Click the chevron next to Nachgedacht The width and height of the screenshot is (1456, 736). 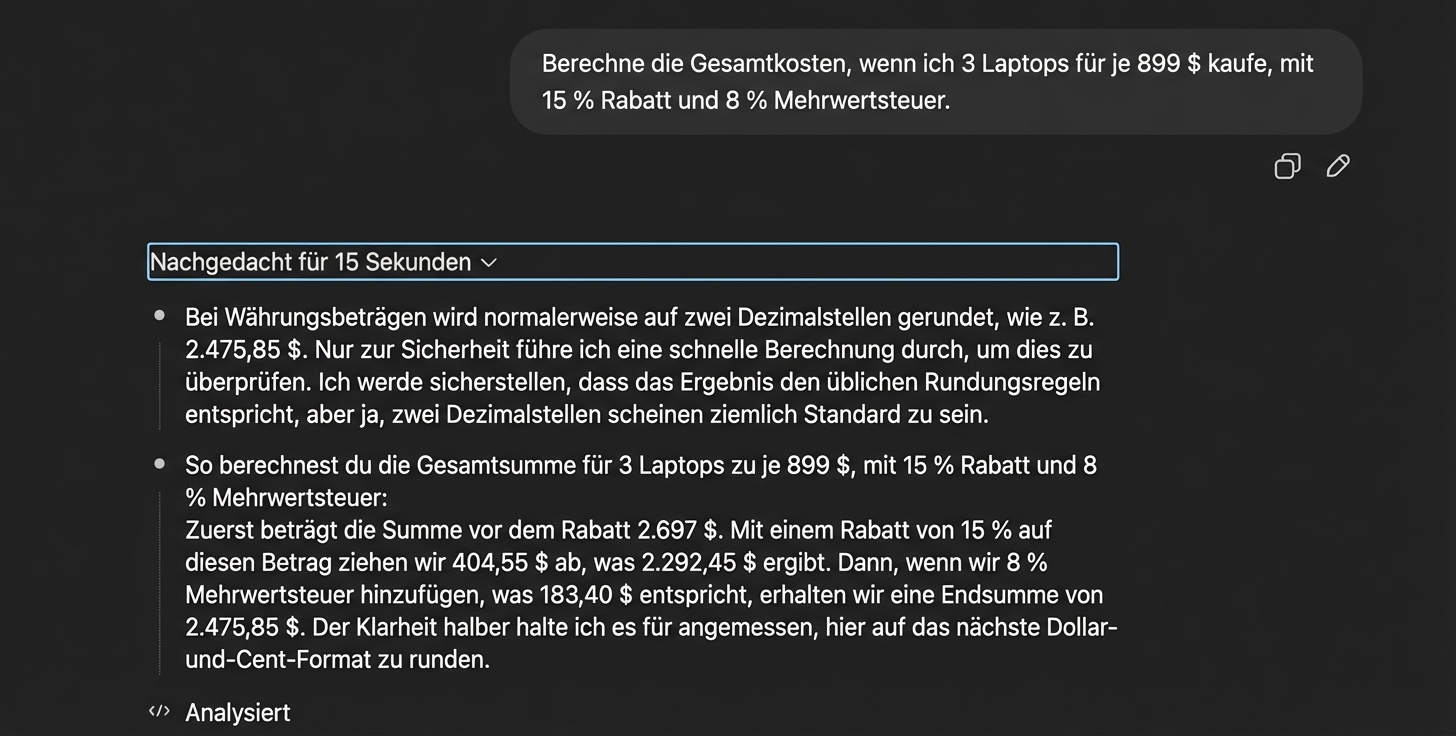pyautogui.click(x=489, y=263)
